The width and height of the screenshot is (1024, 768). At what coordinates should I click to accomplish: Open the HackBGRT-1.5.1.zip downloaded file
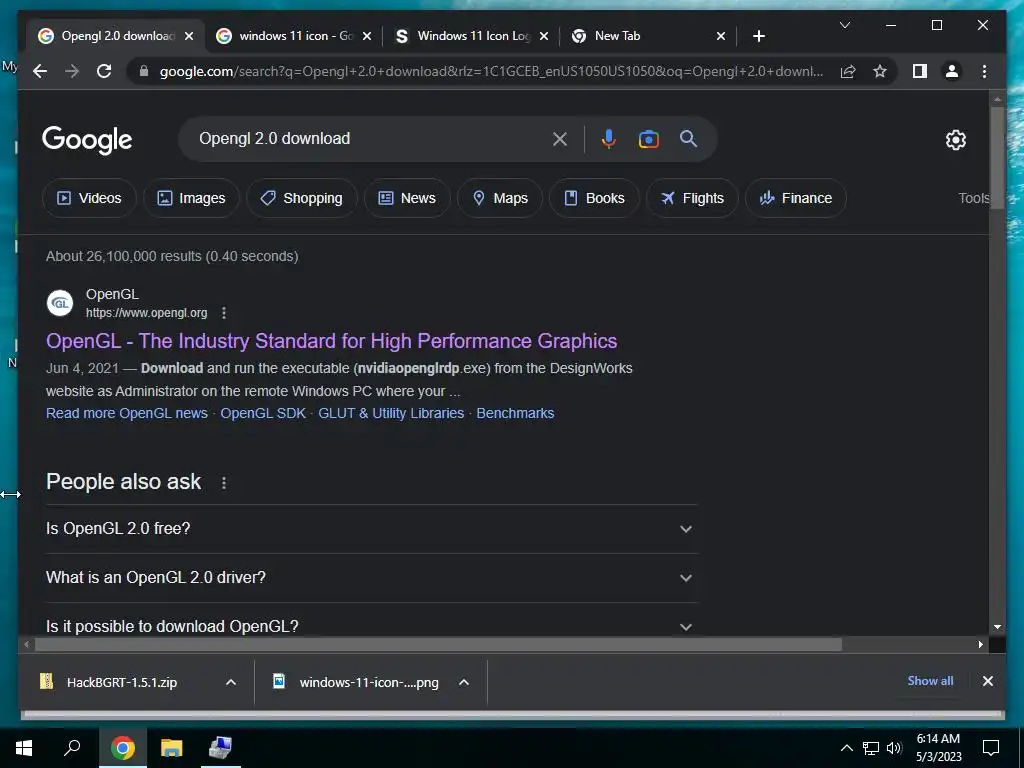(x=121, y=682)
